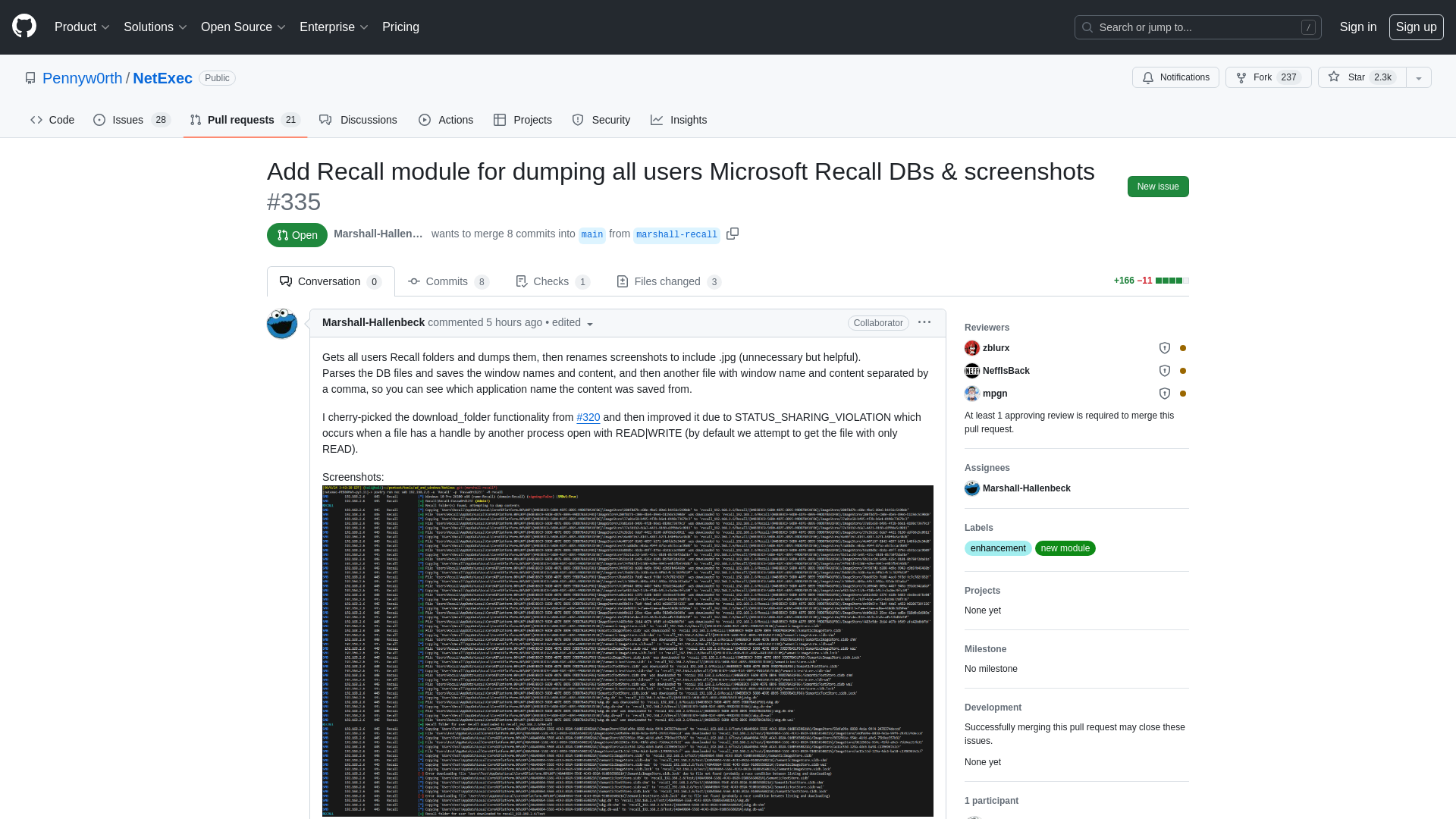Click the shield icon next to NeffIsBack
The height and width of the screenshot is (819, 1456).
coord(1165,371)
